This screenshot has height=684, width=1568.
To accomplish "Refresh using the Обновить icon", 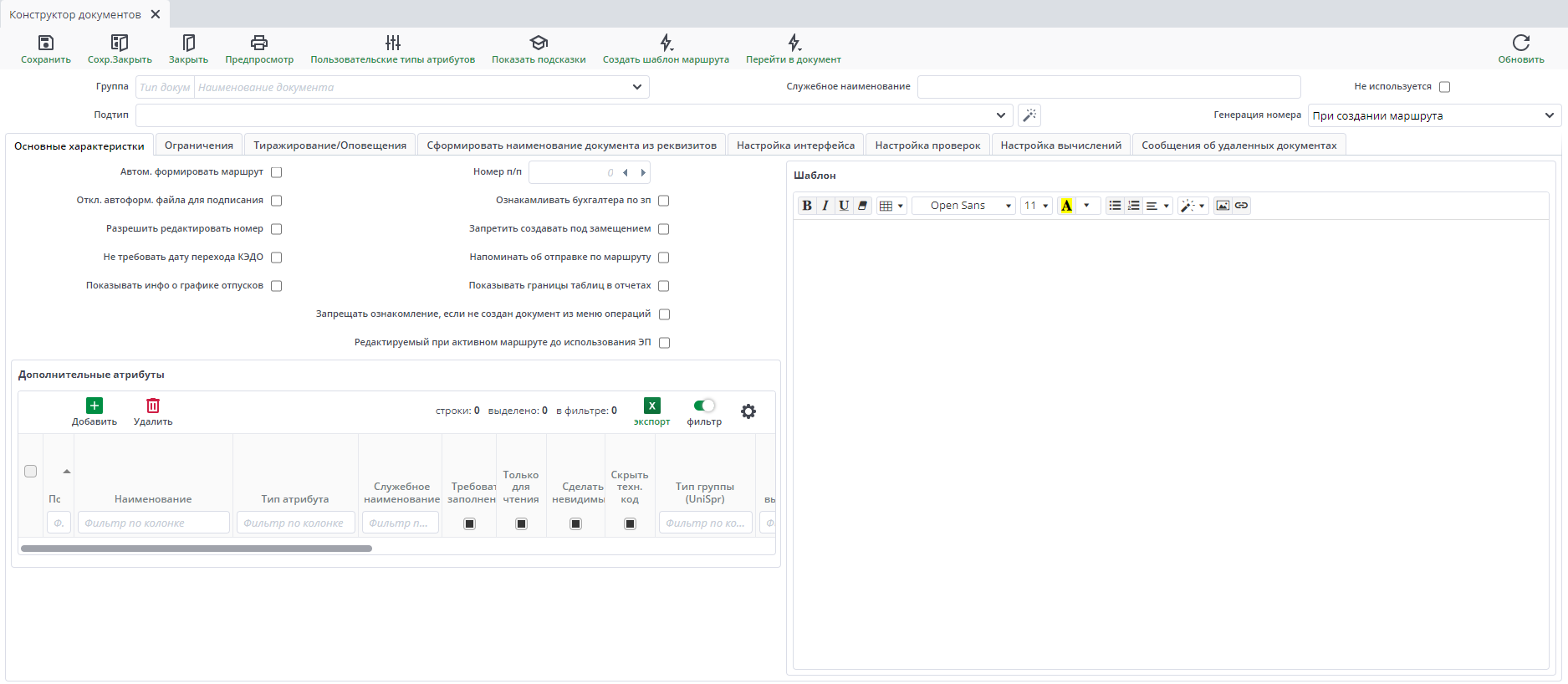I will pos(1520,43).
